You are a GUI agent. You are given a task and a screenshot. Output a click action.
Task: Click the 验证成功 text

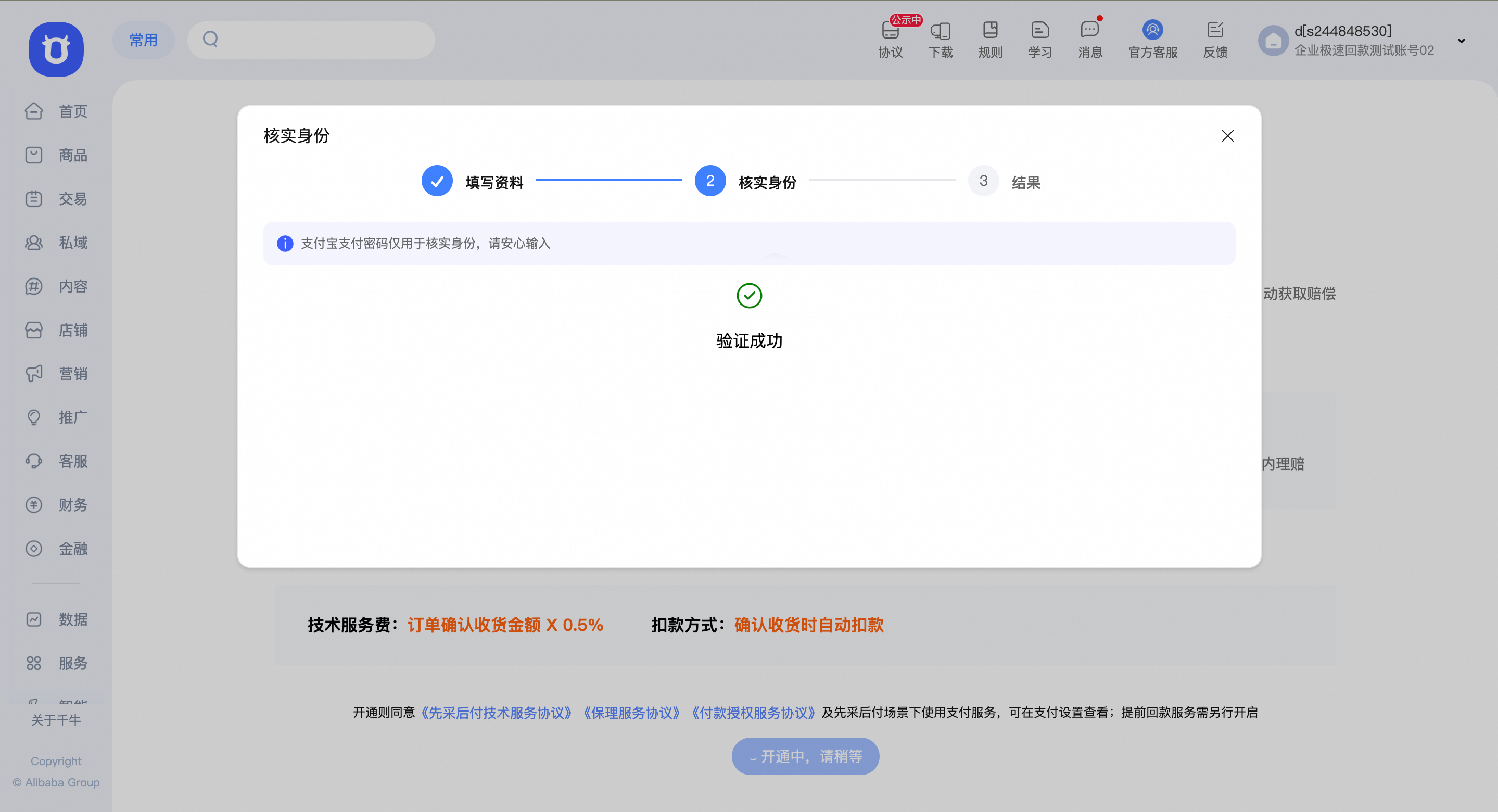point(749,341)
